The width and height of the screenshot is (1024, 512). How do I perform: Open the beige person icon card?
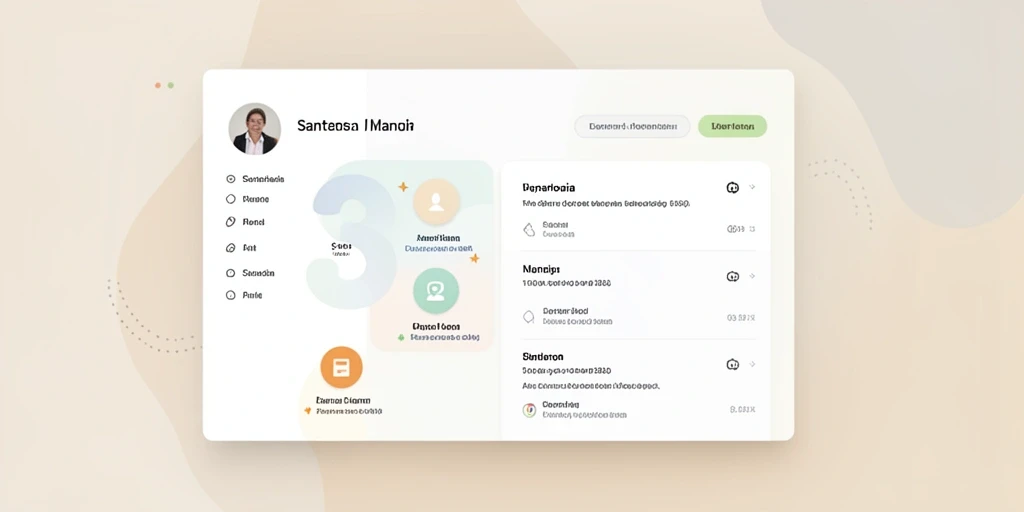436,202
